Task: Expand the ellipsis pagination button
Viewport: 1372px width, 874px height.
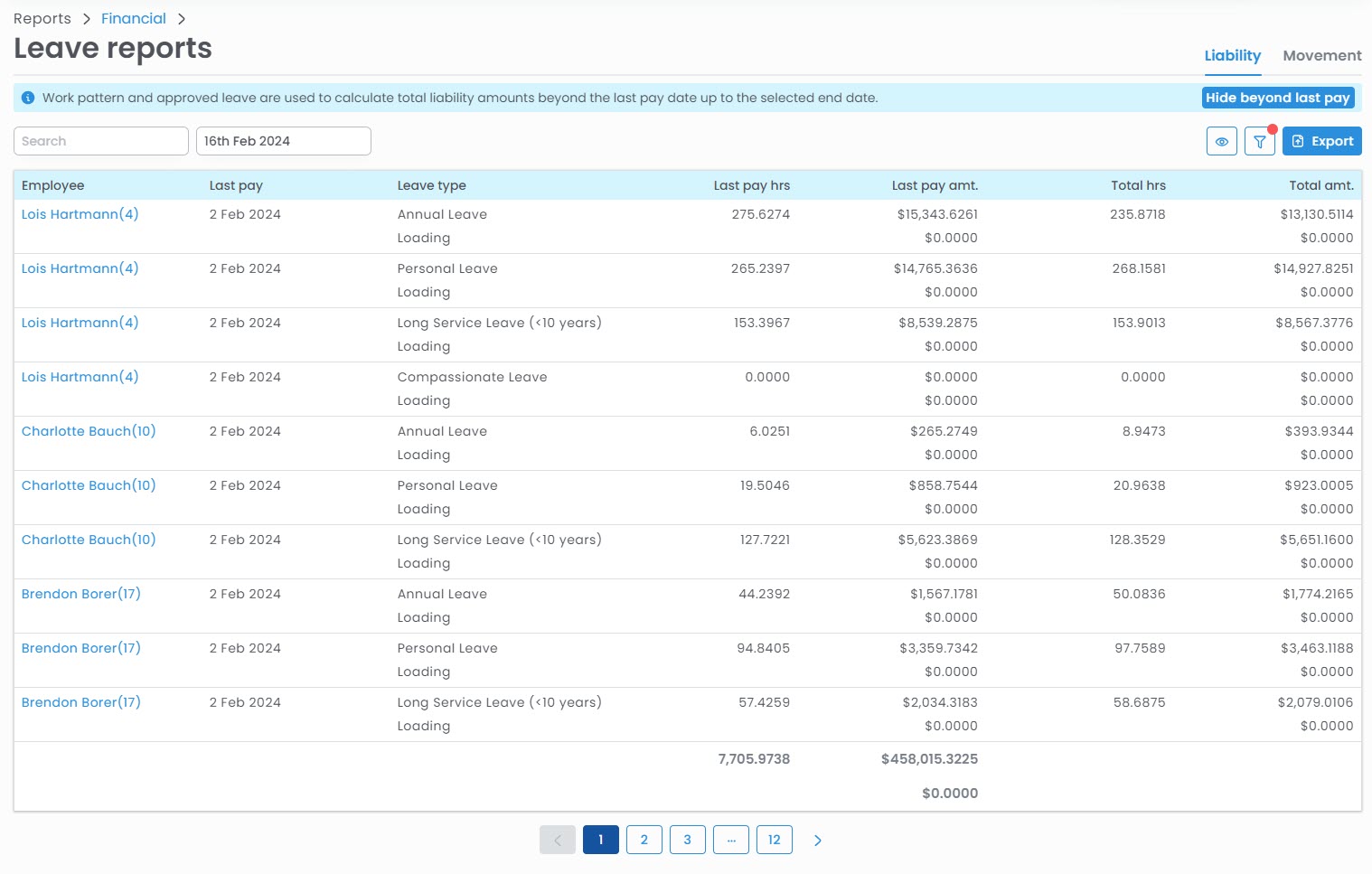Action: click(730, 840)
